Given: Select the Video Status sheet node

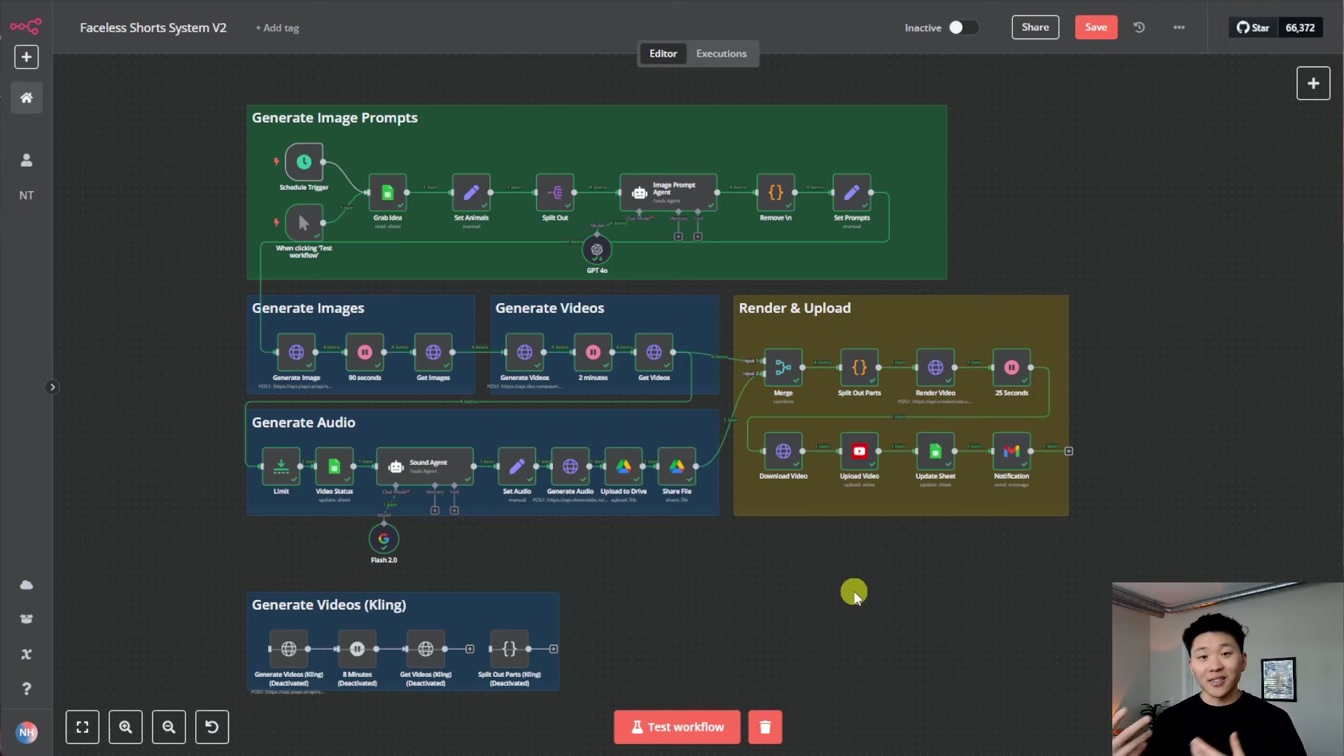Looking at the screenshot, I should pos(334,466).
